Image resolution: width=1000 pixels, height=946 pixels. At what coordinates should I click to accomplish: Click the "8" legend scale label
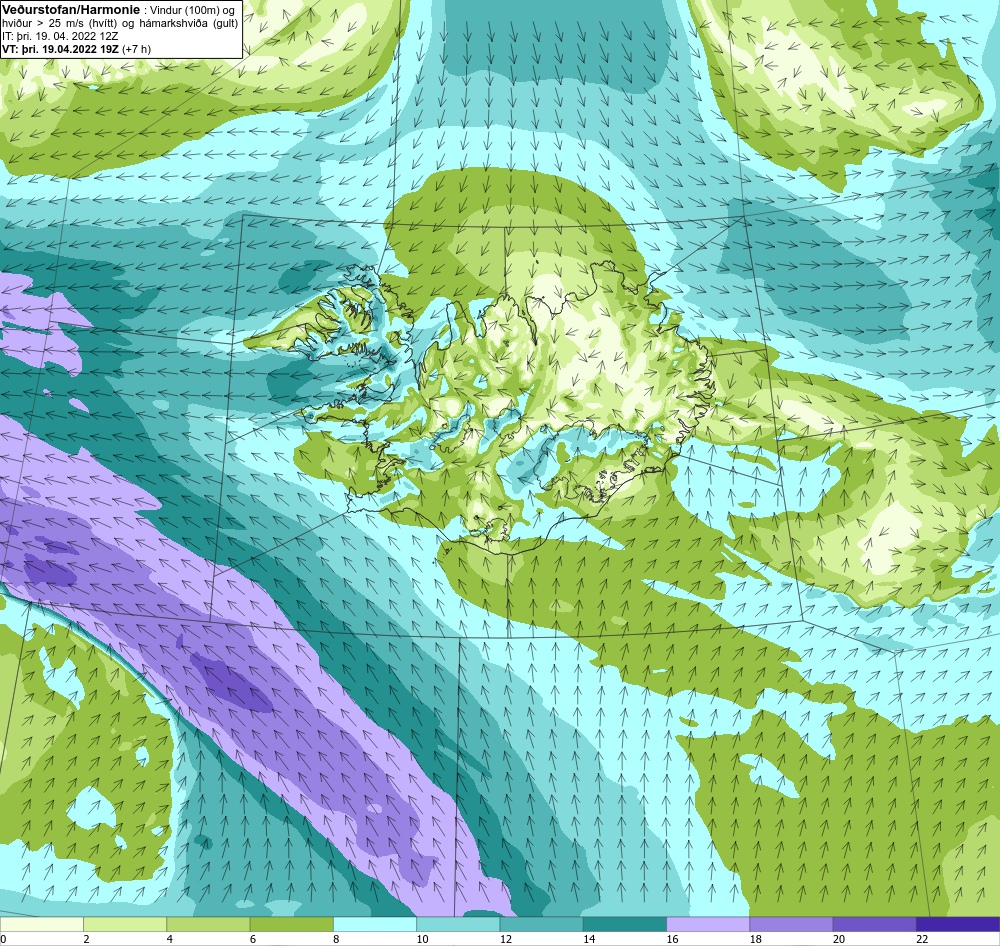336,938
